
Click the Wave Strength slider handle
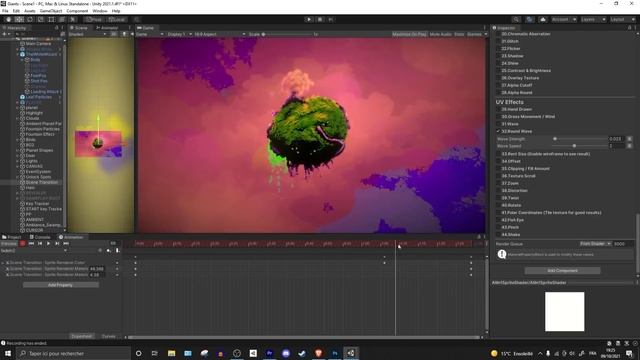tap(555, 139)
